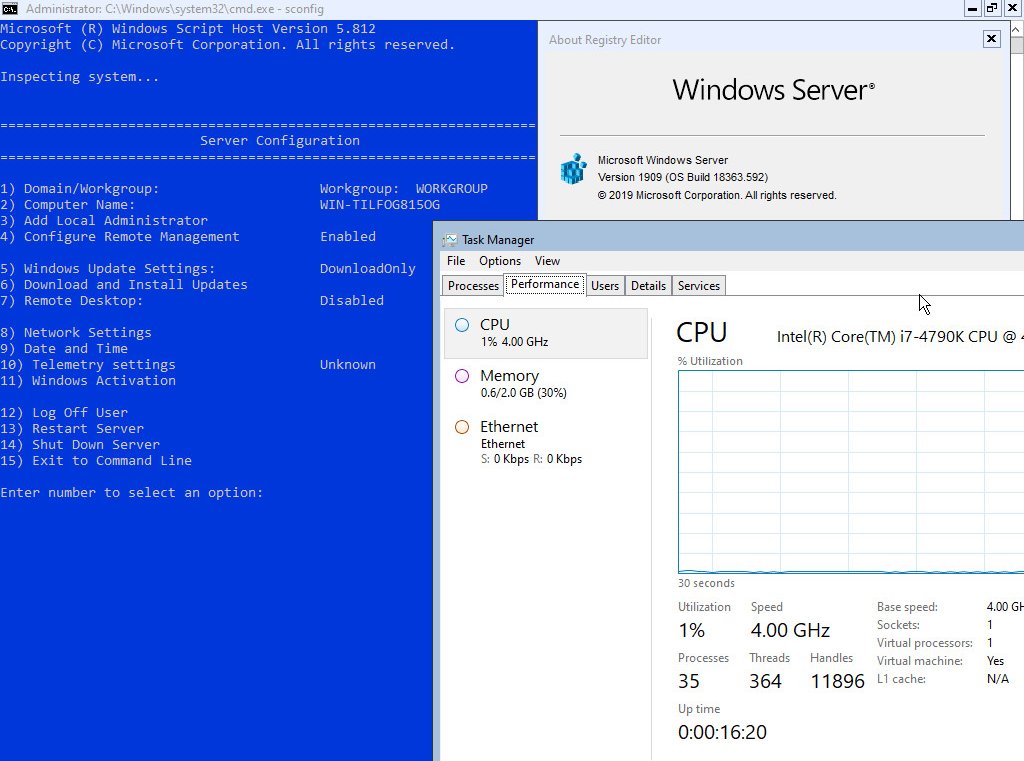This screenshot has height=761, width=1024.
Task: Select the Ethernet sidebar entry
Action: coord(546,442)
